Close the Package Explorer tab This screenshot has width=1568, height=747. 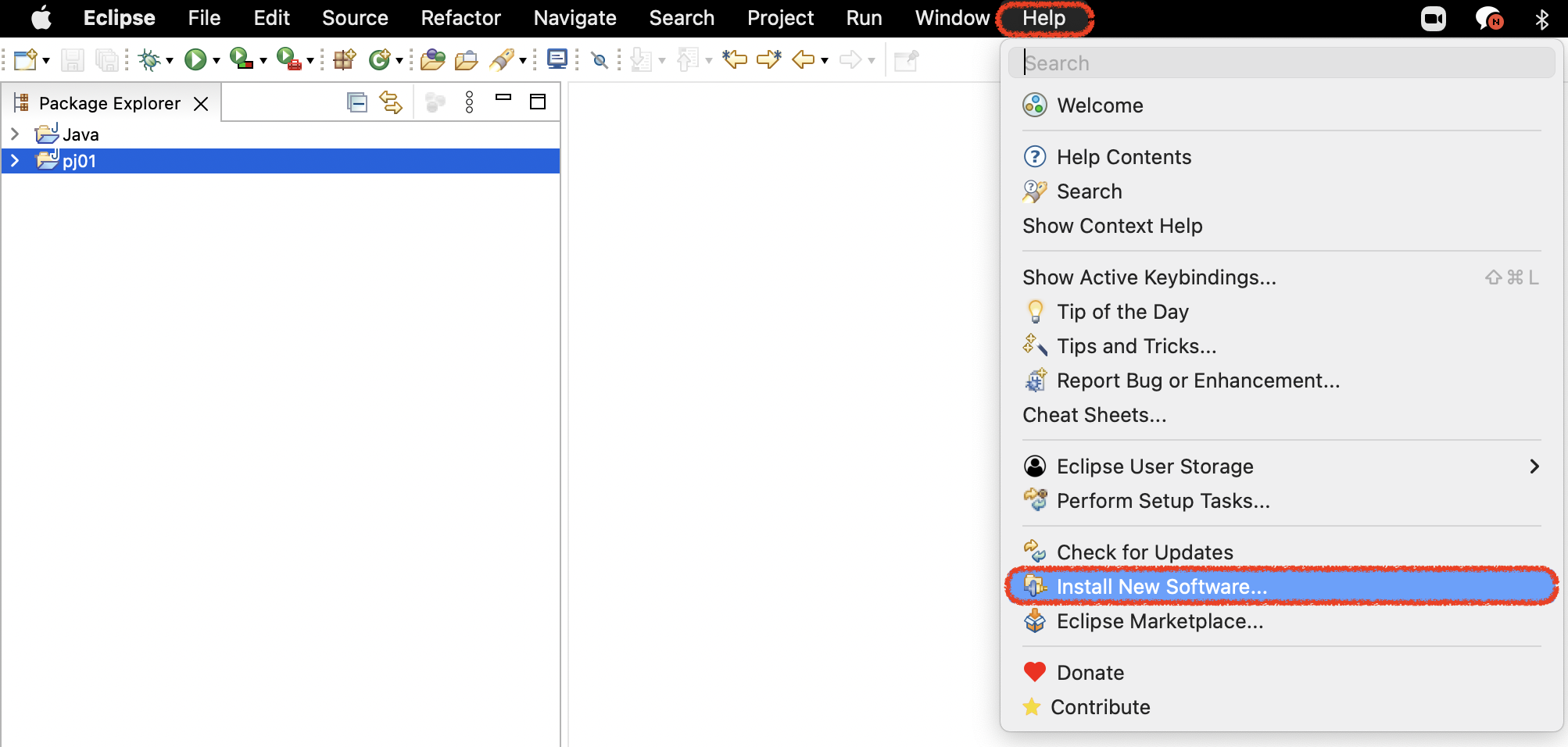coord(201,104)
